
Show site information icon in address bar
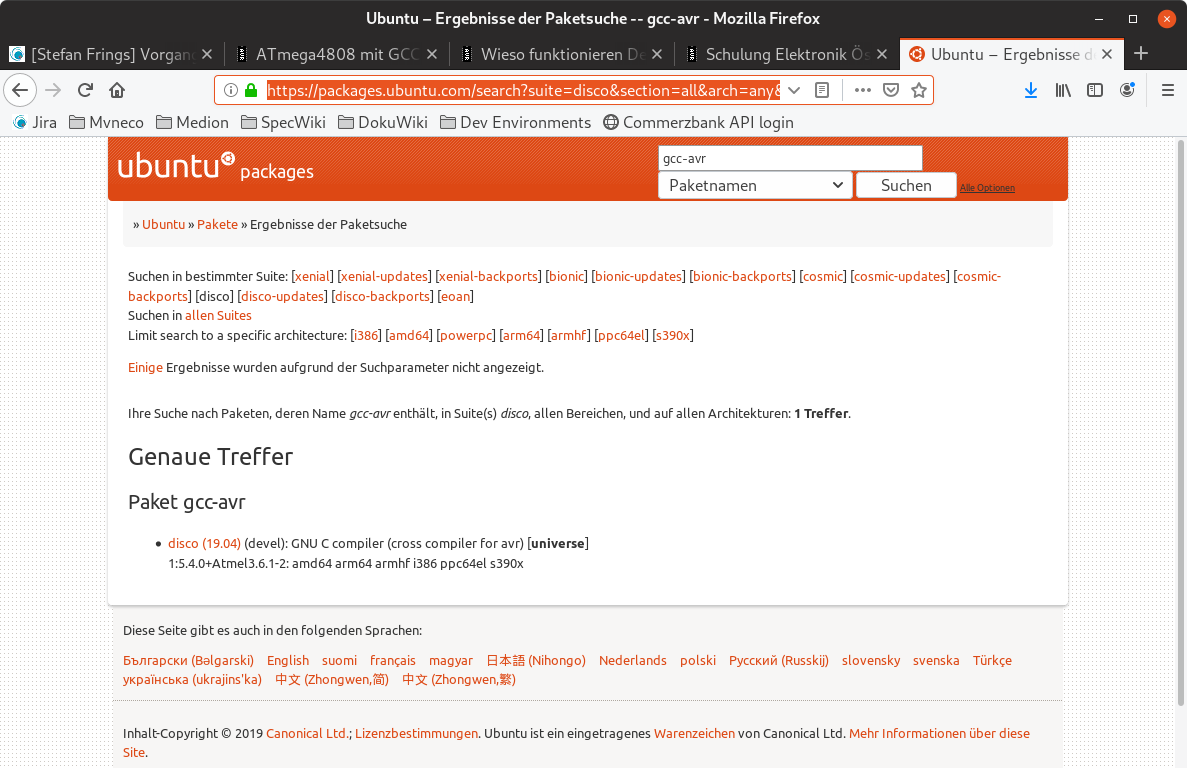click(231, 90)
